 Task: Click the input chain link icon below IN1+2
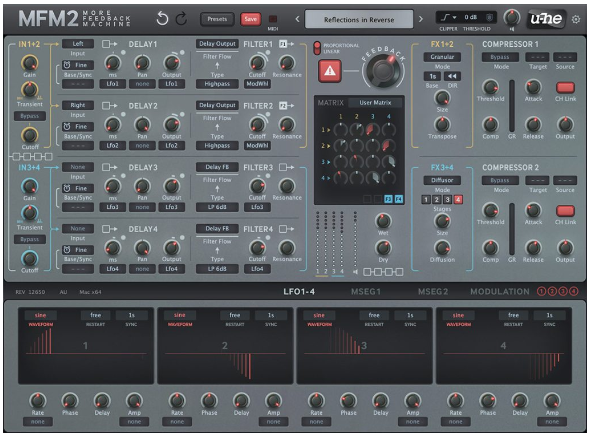[x=32, y=156]
